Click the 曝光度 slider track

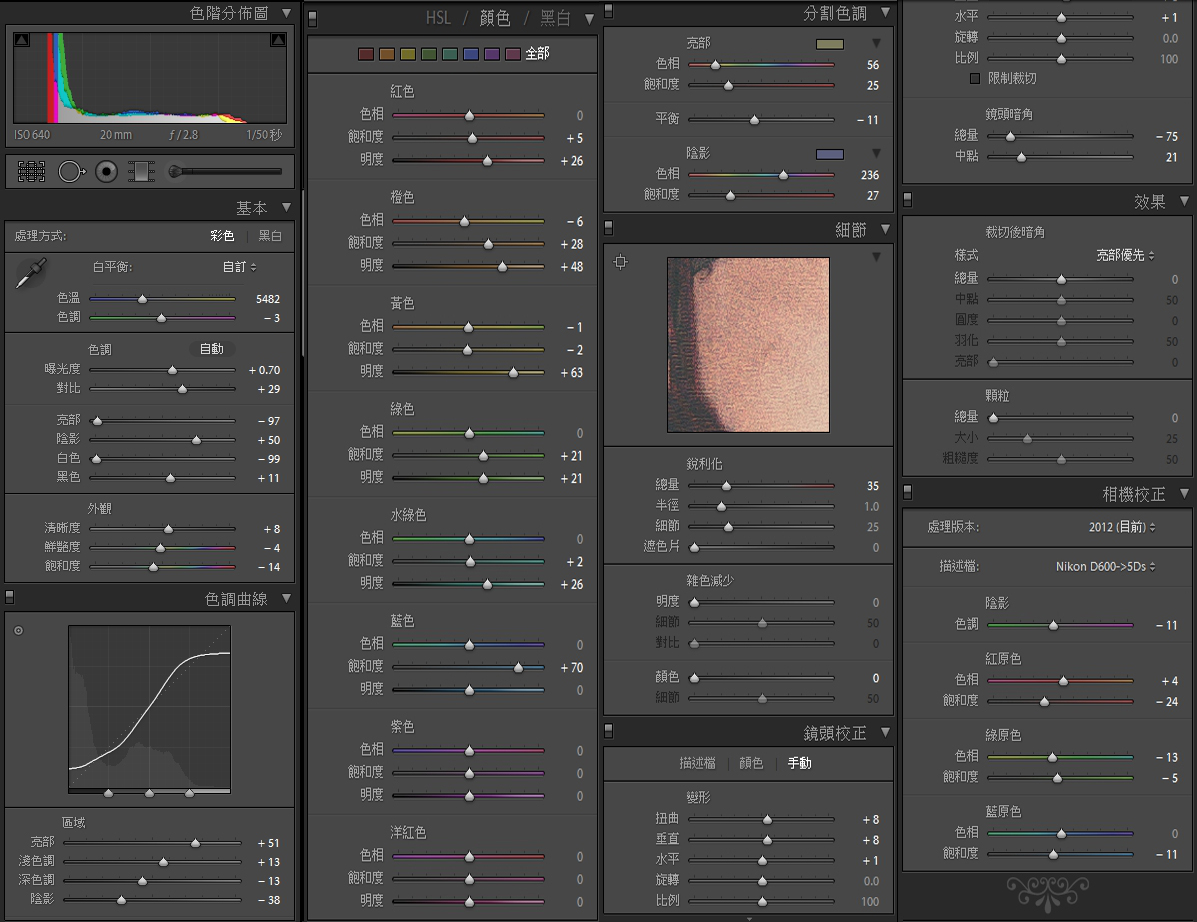163,370
